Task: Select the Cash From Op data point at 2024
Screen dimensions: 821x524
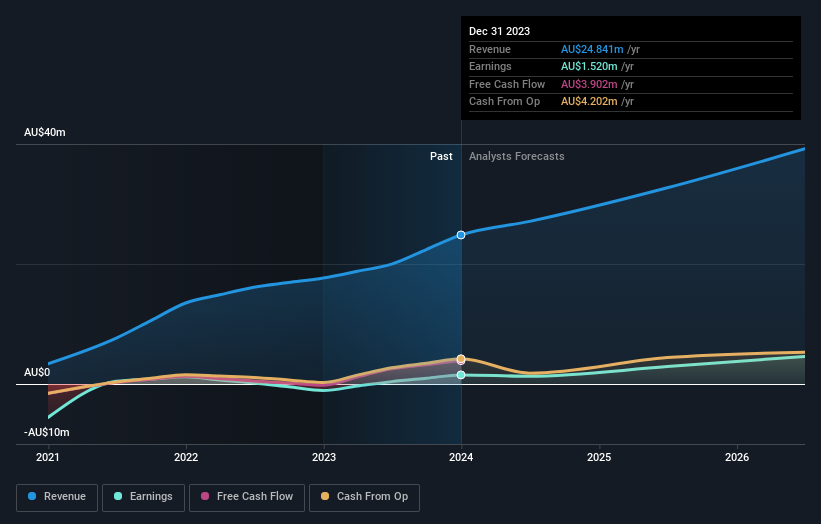Action: (461, 359)
